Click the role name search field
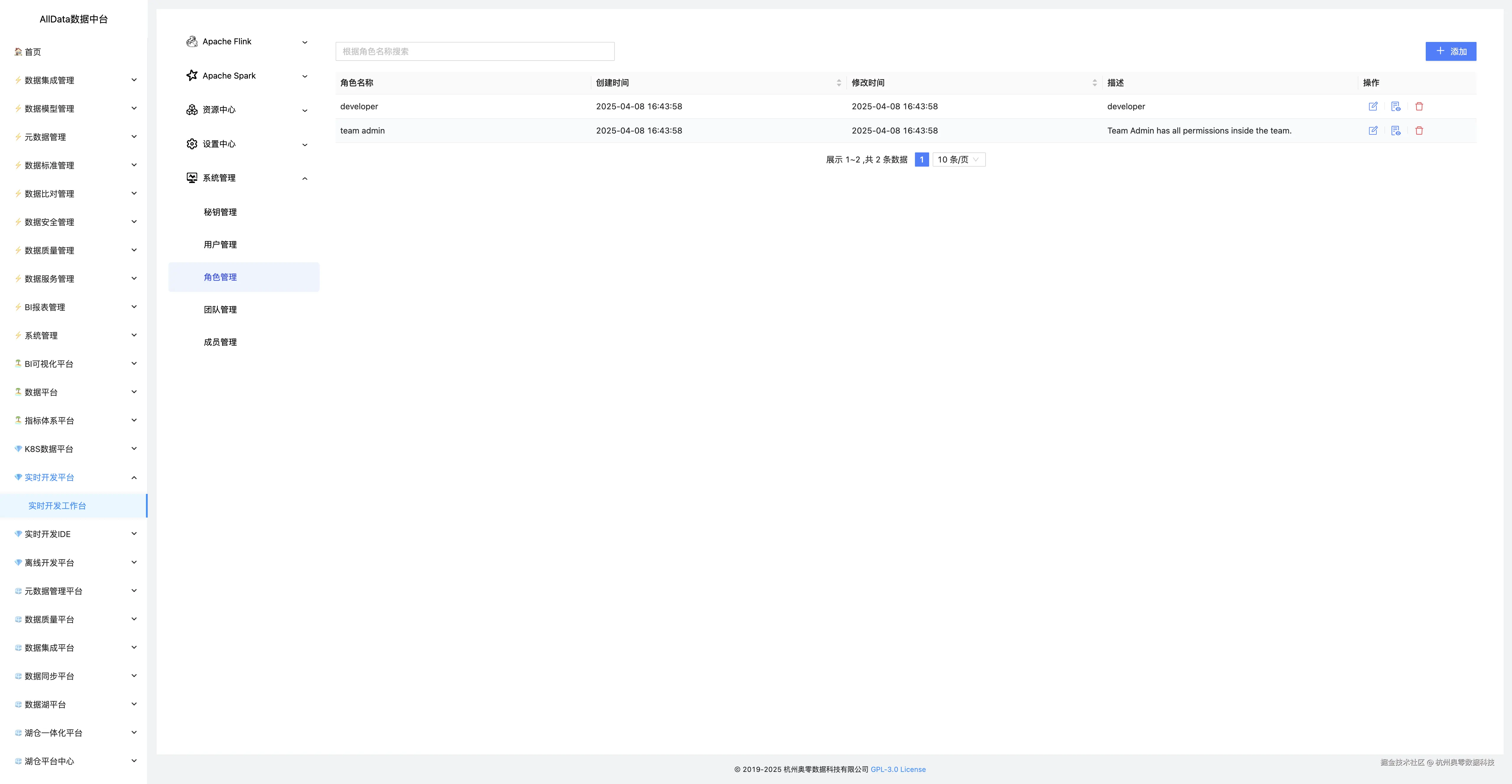Viewport: 1512px width, 784px height. (475, 52)
